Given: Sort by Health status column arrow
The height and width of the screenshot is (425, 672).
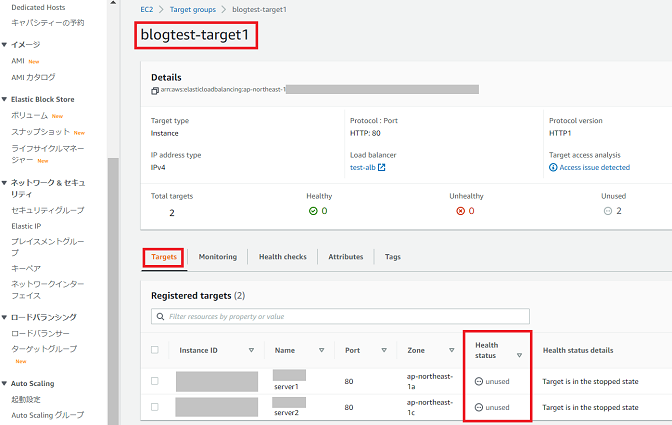Looking at the screenshot, I should [x=519, y=355].
